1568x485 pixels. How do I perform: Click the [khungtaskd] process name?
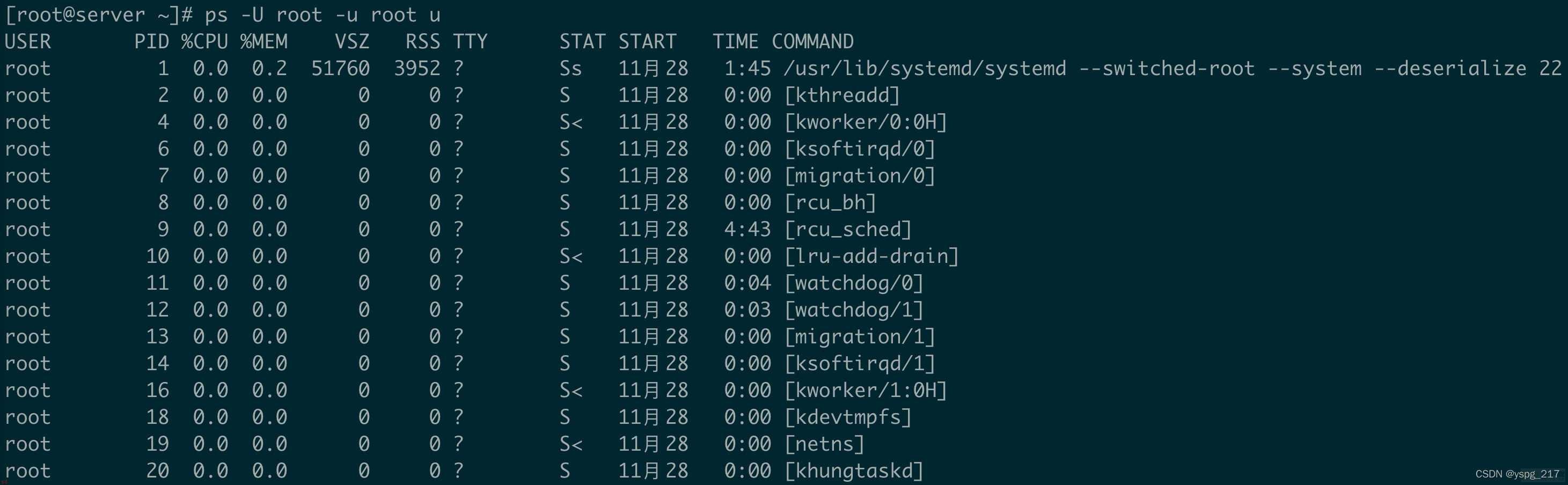coord(854,471)
